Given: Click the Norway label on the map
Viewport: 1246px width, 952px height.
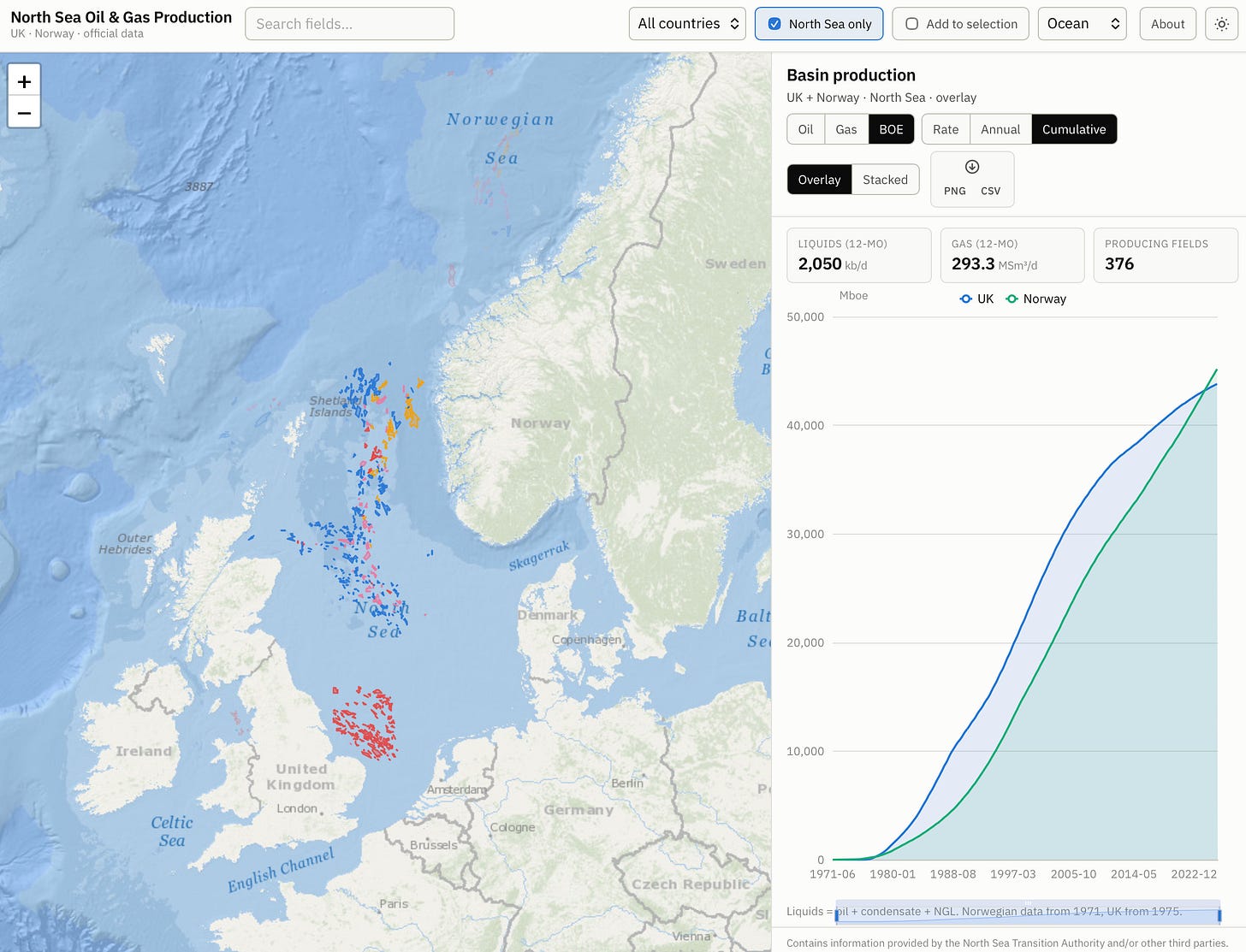Looking at the screenshot, I should (540, 423).
